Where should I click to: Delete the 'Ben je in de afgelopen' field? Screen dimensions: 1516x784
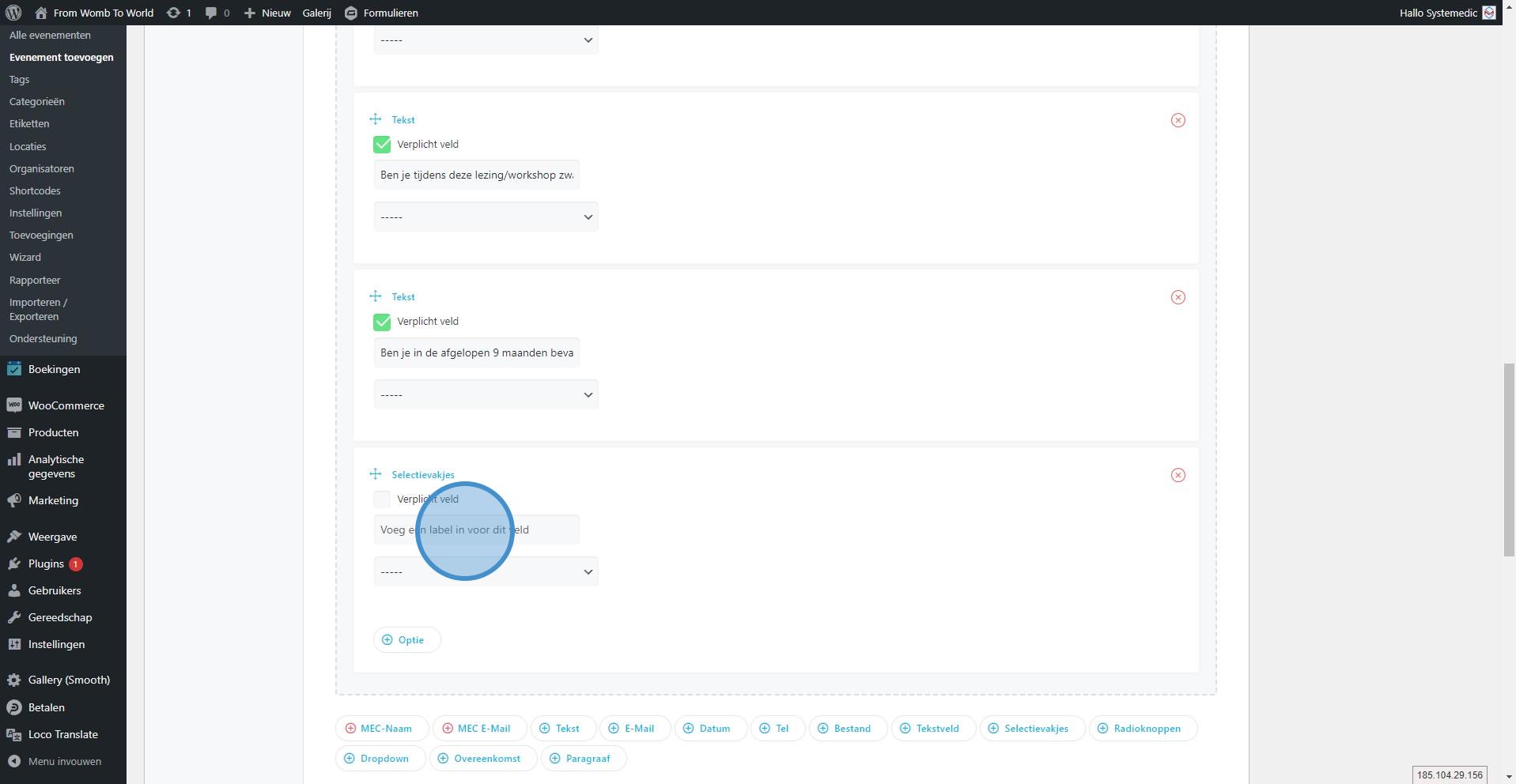[1178, 297]
